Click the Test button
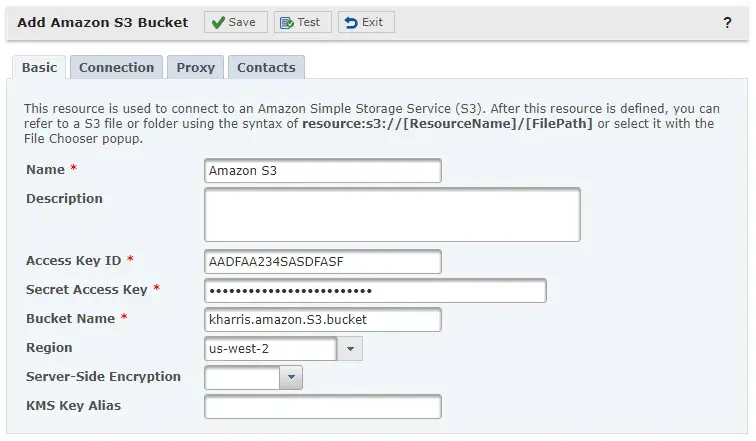 pyautogui.click(x=302, y=22)
